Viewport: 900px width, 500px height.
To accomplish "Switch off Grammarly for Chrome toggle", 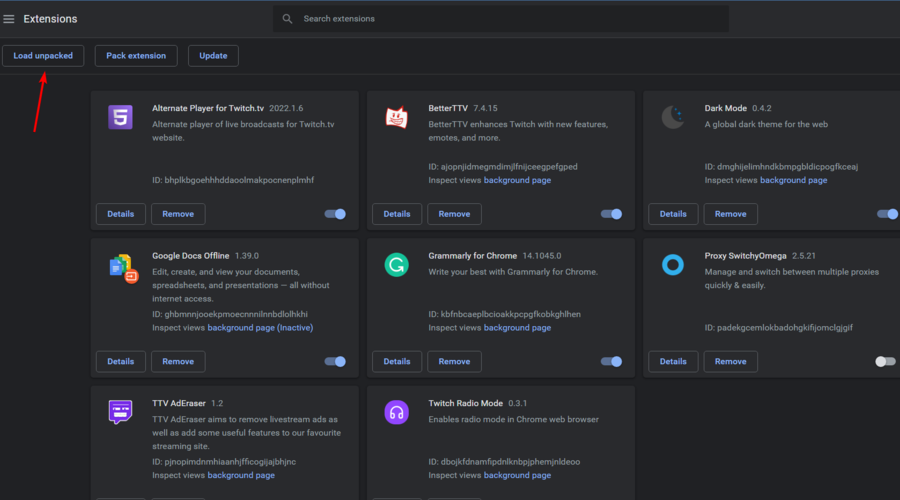I will tap(611, 362).
